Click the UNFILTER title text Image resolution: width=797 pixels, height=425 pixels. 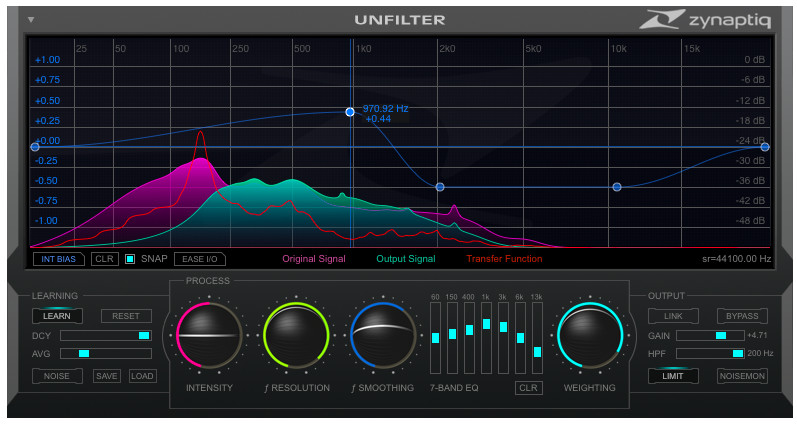click(x=400, y=20)
